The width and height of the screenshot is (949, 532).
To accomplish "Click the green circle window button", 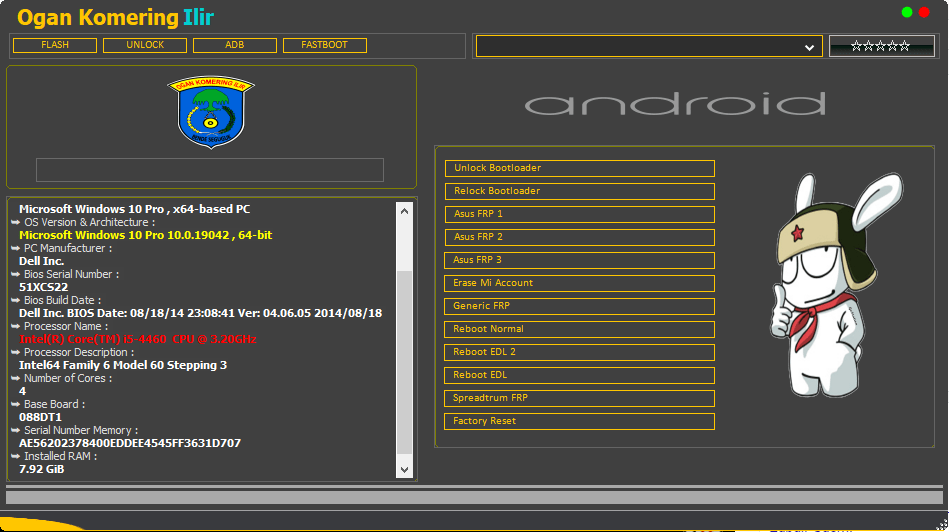I will pos(907,12).
